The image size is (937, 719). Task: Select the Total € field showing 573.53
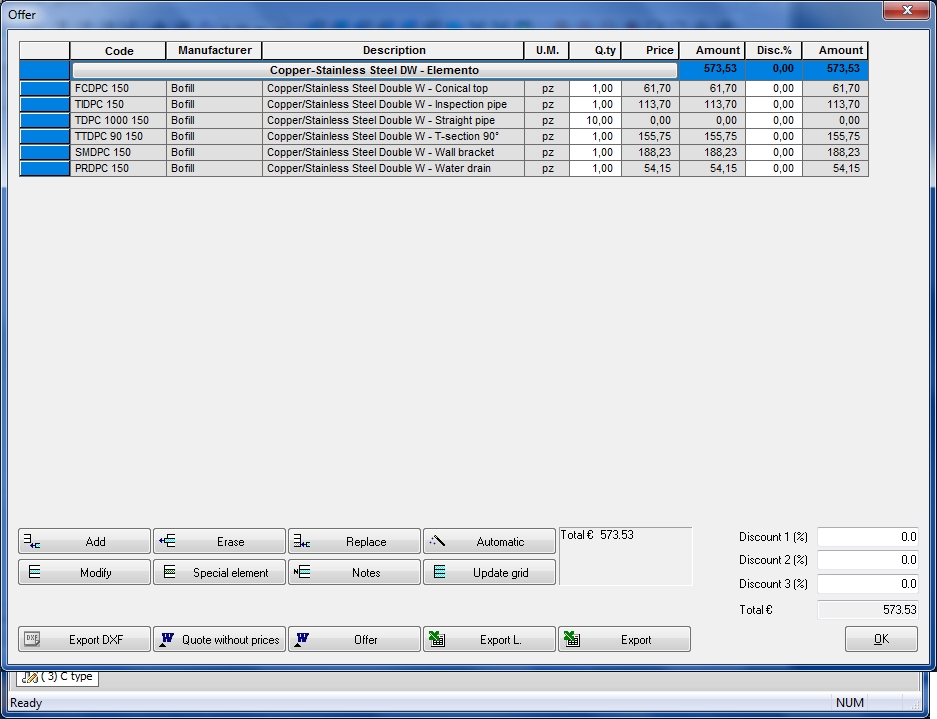coord(868,610)
